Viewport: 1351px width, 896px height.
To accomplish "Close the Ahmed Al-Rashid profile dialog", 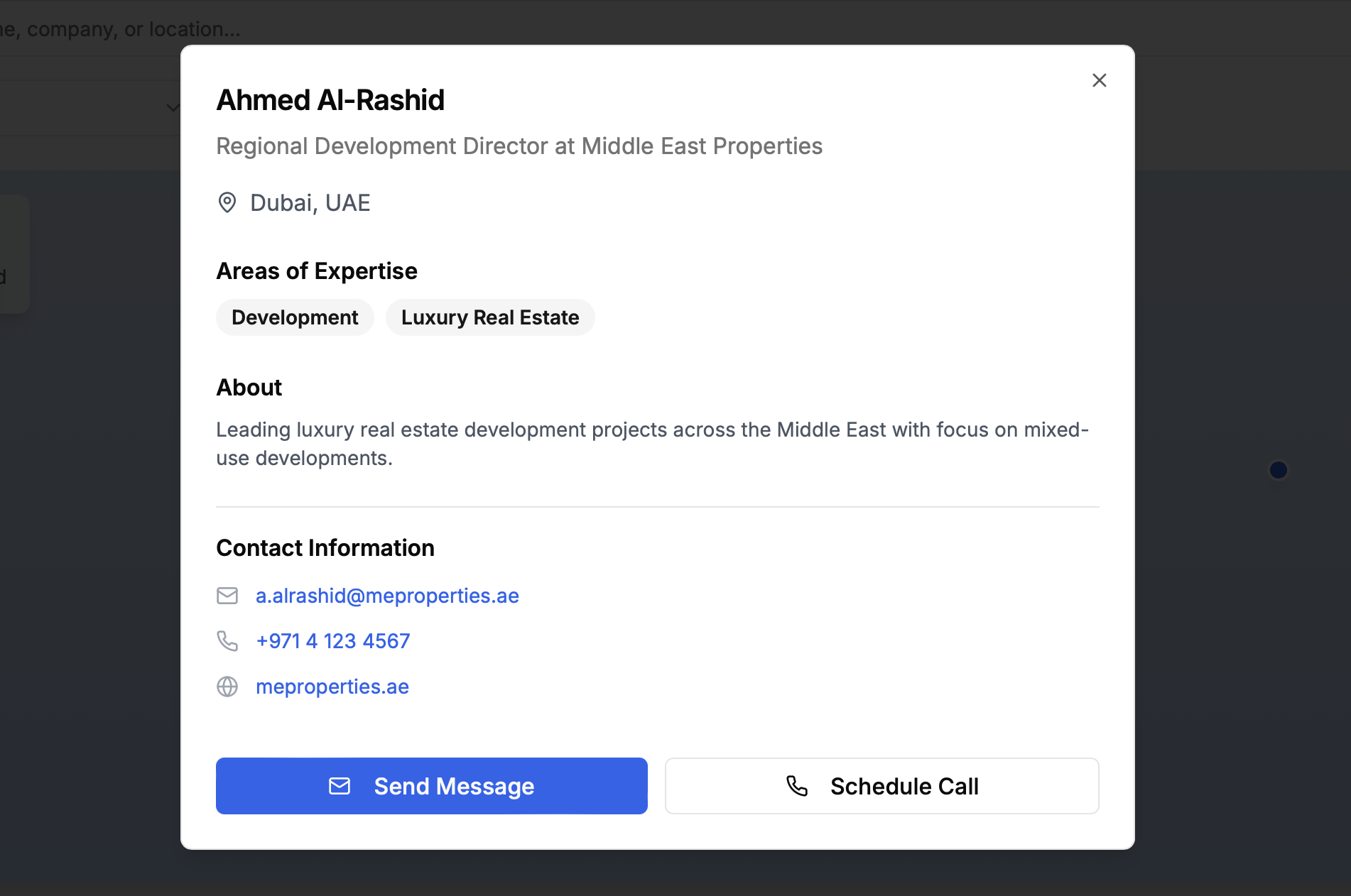I will tap(1099, 80).
